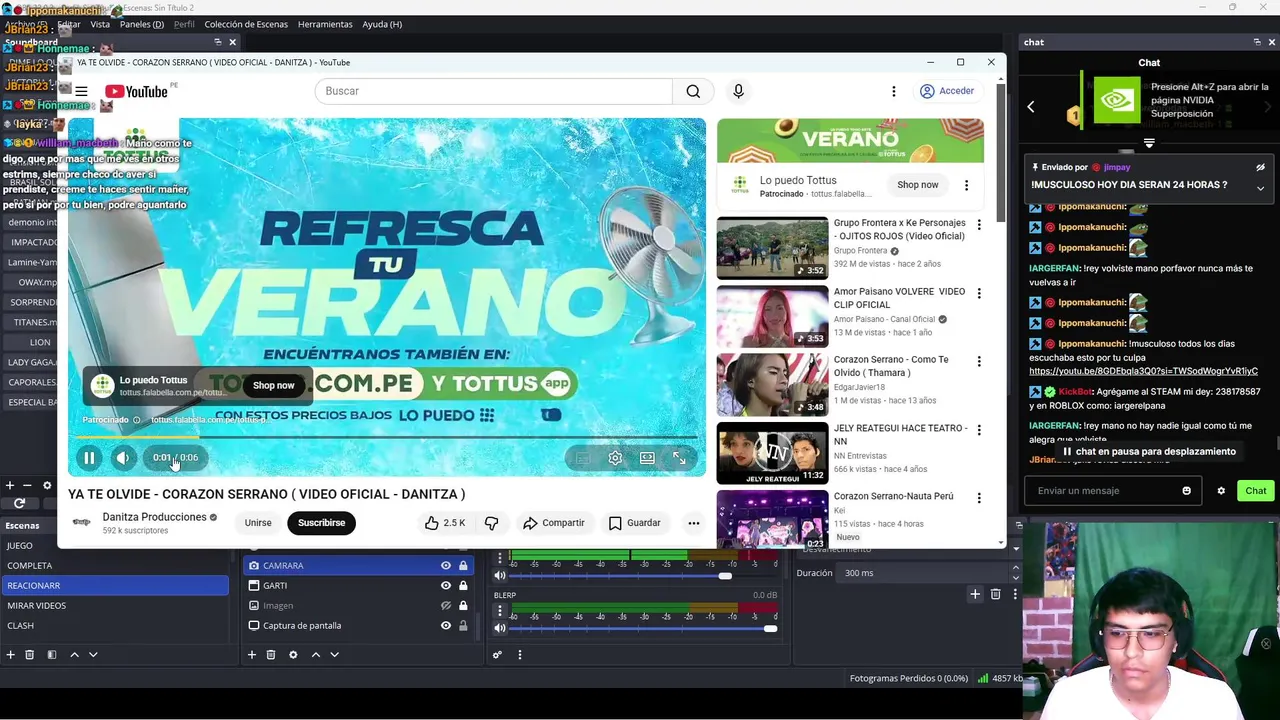1280x720 pixels.
Task: Unlock the CAMRARA source
Action: [463, 566]
